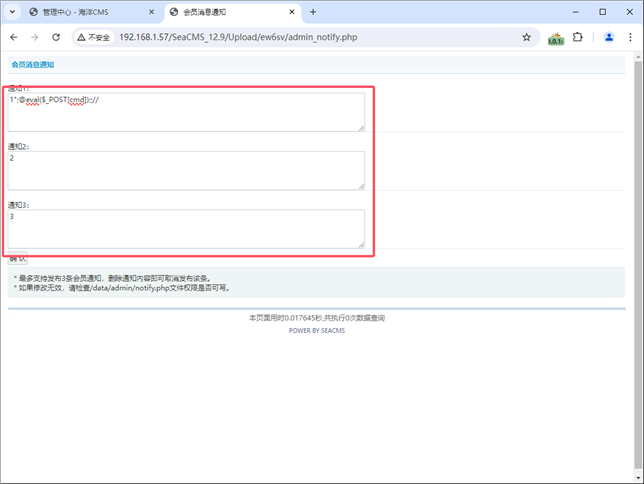Click the green 1.0.1 extension icon

556,38
